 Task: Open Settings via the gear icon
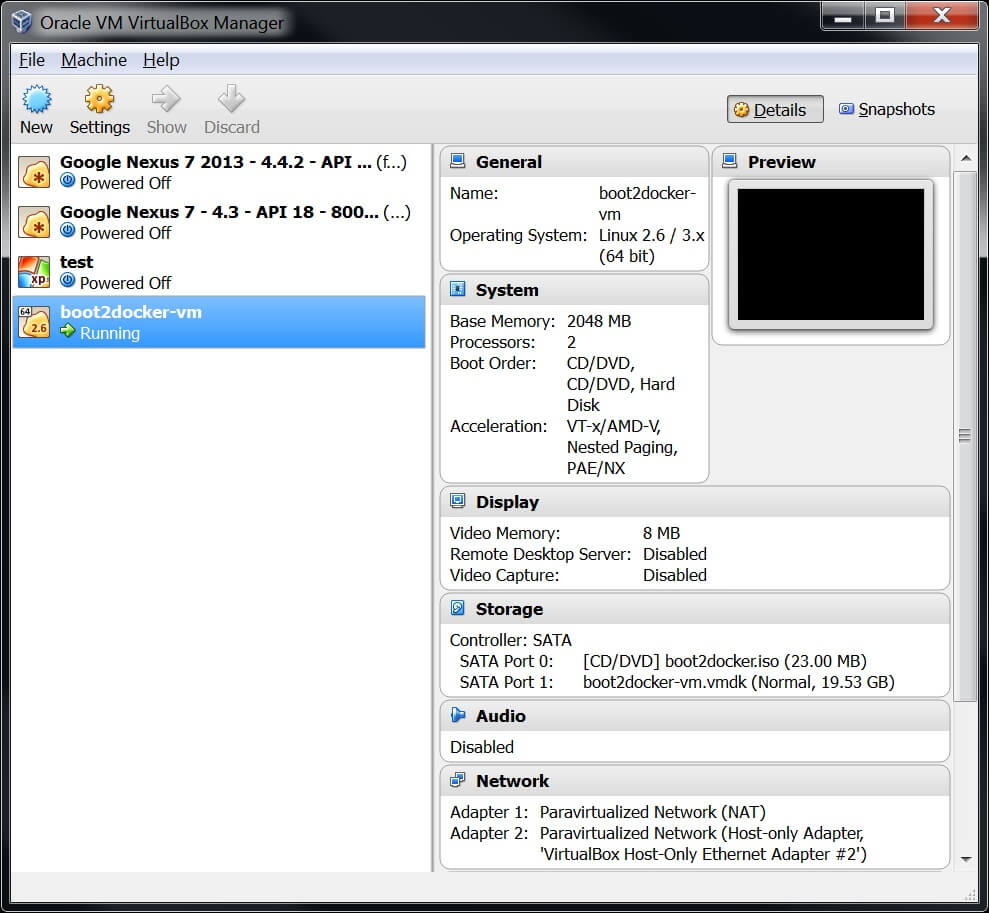coord(100,99)
